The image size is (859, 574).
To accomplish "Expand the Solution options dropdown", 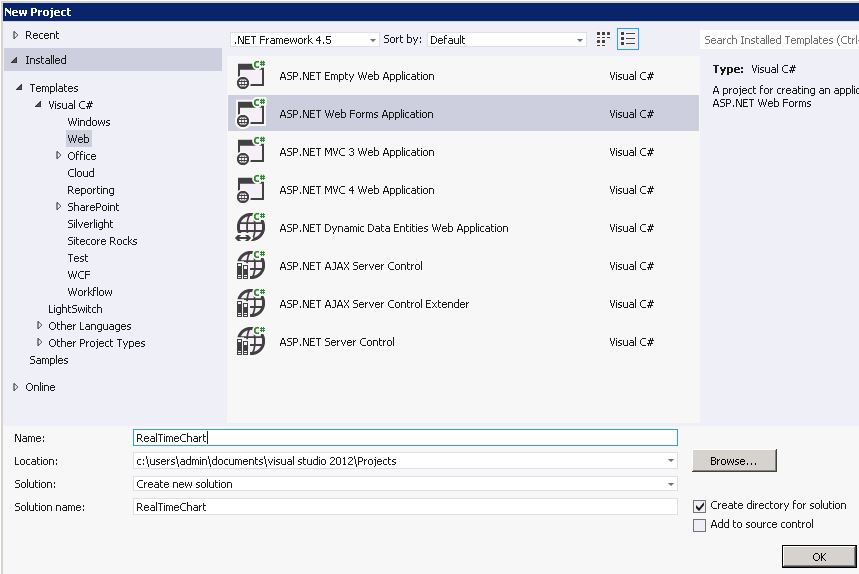I will click(405, 484).
